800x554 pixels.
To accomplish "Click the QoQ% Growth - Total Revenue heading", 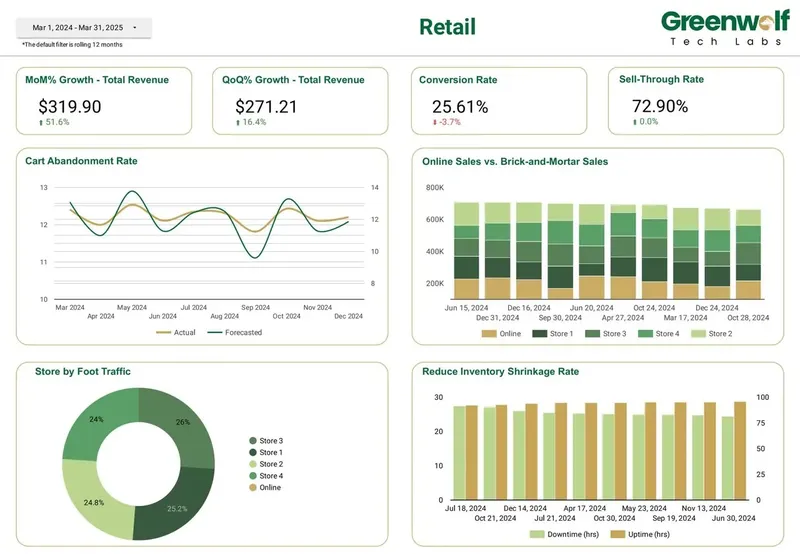I will pos(293,80).
